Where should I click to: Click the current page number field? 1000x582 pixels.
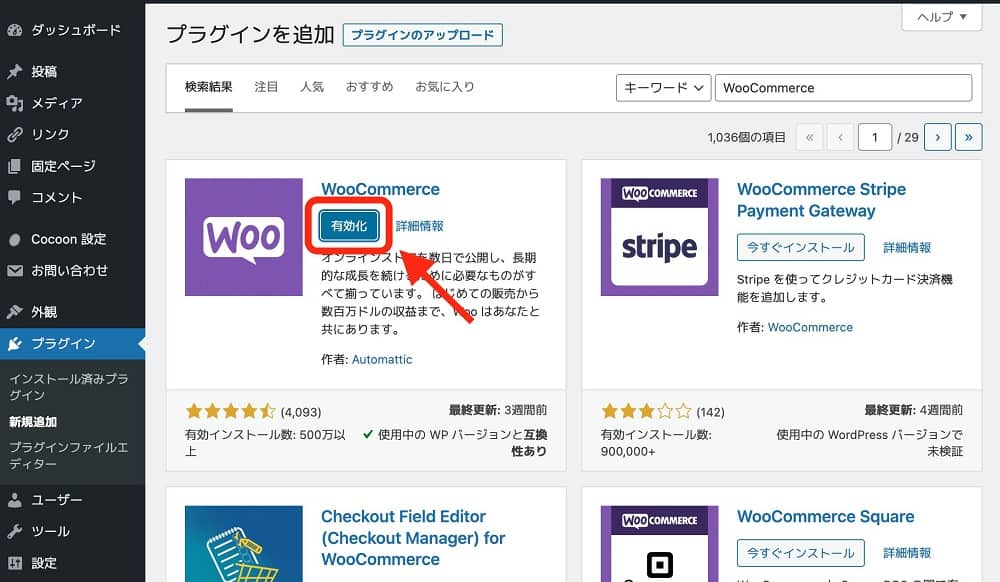(x=874, y=137)
